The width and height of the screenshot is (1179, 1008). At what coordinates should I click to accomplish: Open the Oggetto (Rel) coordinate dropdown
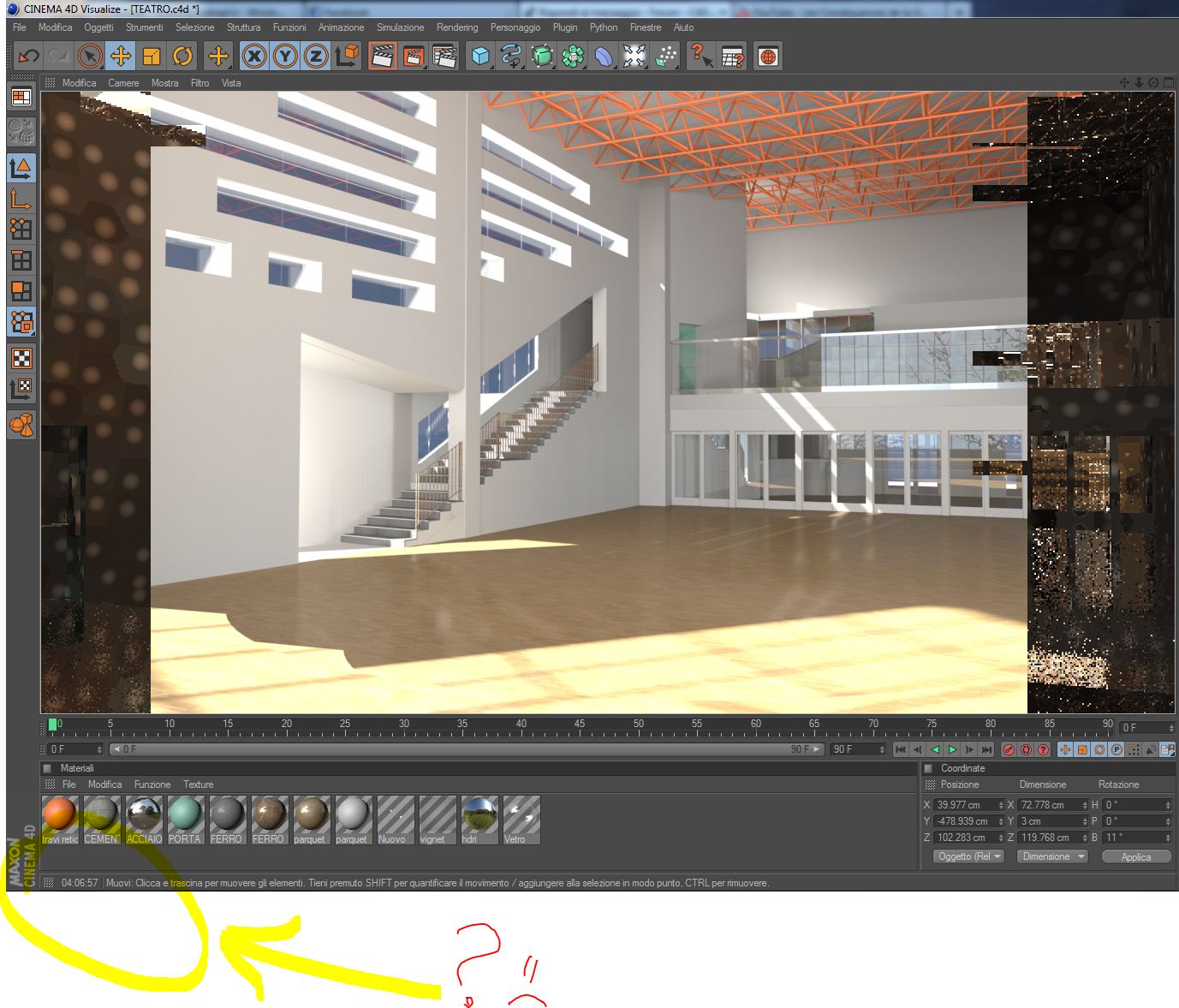(x=968, y=856)
